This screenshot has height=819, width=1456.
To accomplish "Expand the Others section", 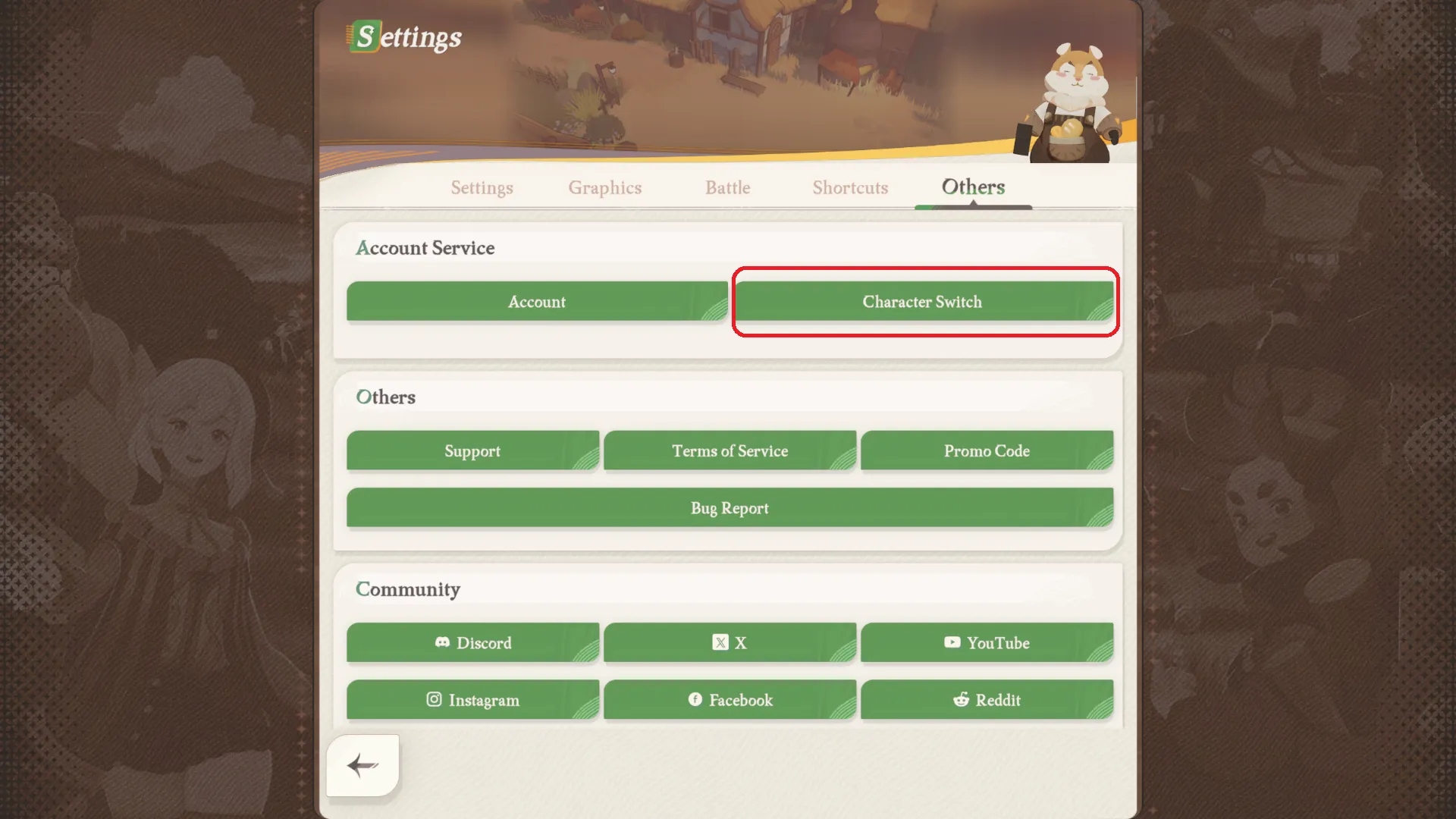I will pyautogui.click(x=385, y=397).
